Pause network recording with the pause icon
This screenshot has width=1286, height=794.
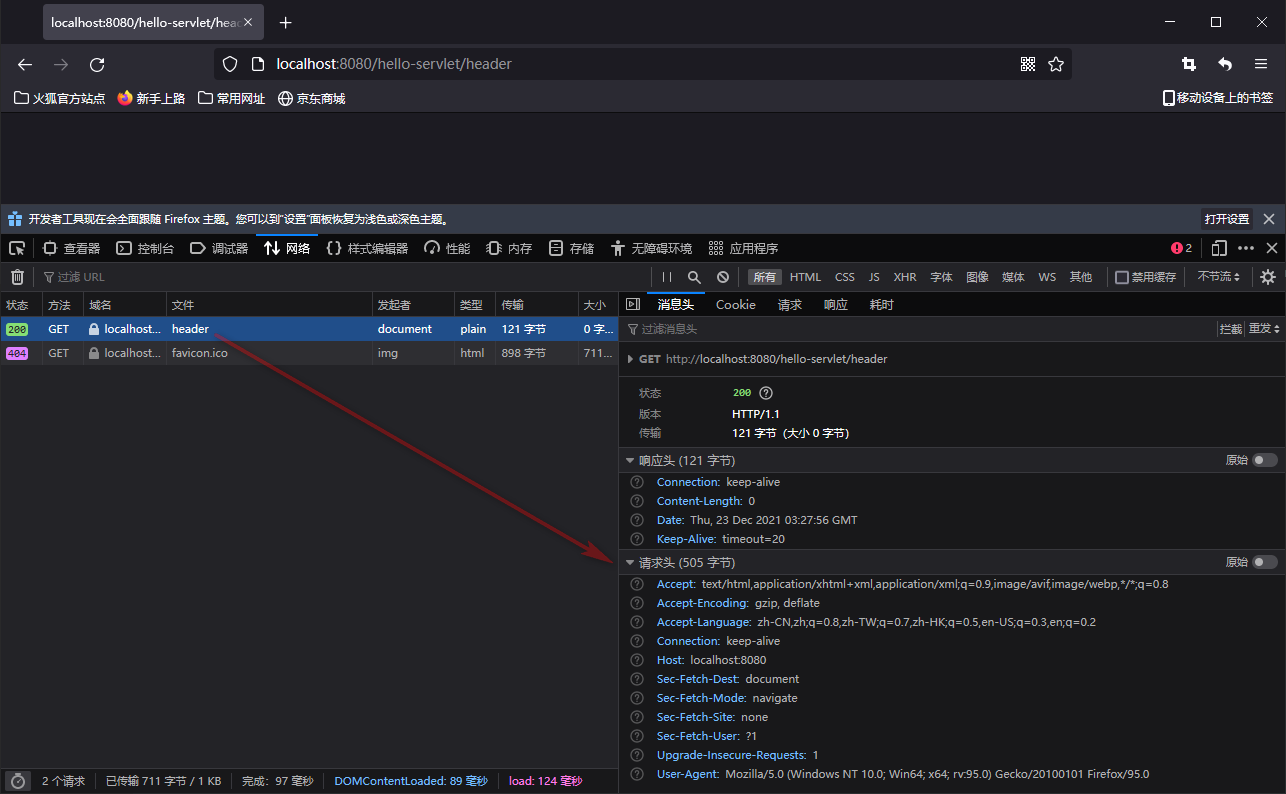click(667, 277)
